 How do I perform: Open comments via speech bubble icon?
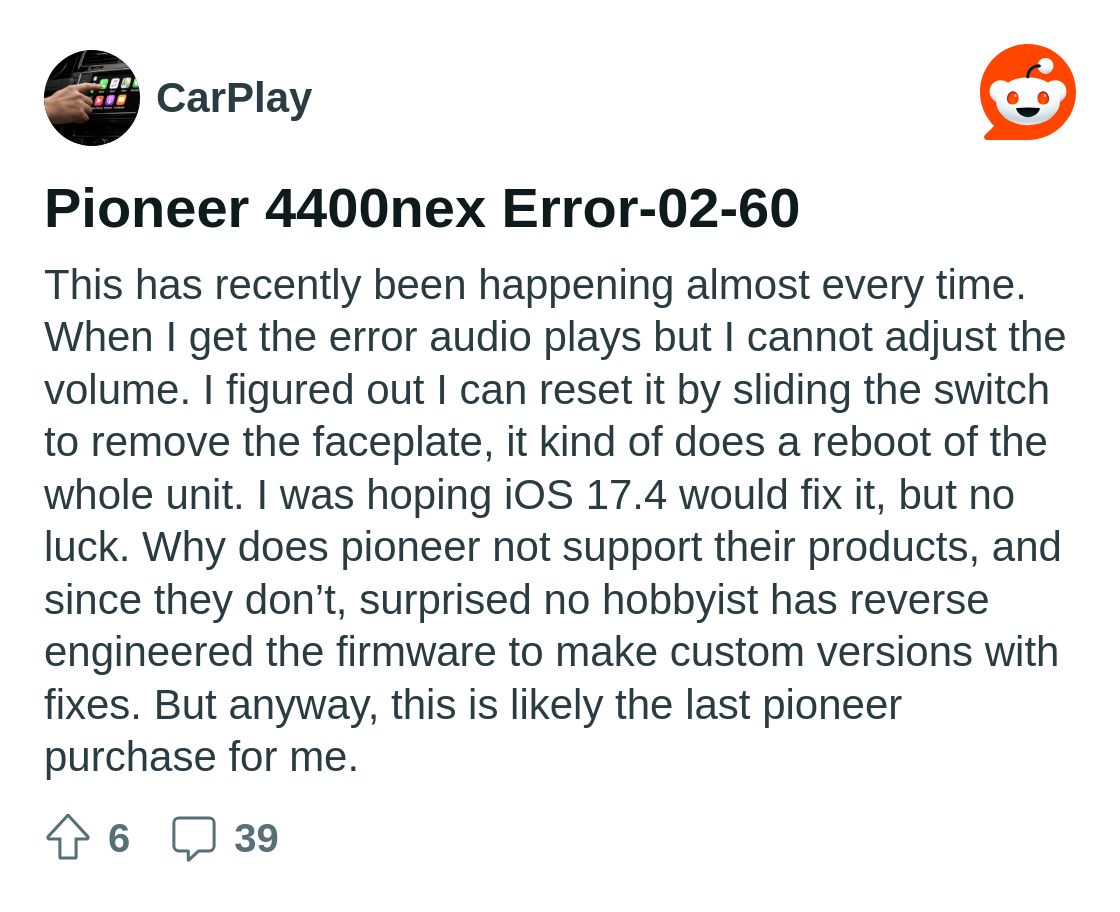[x=193, y=837]
